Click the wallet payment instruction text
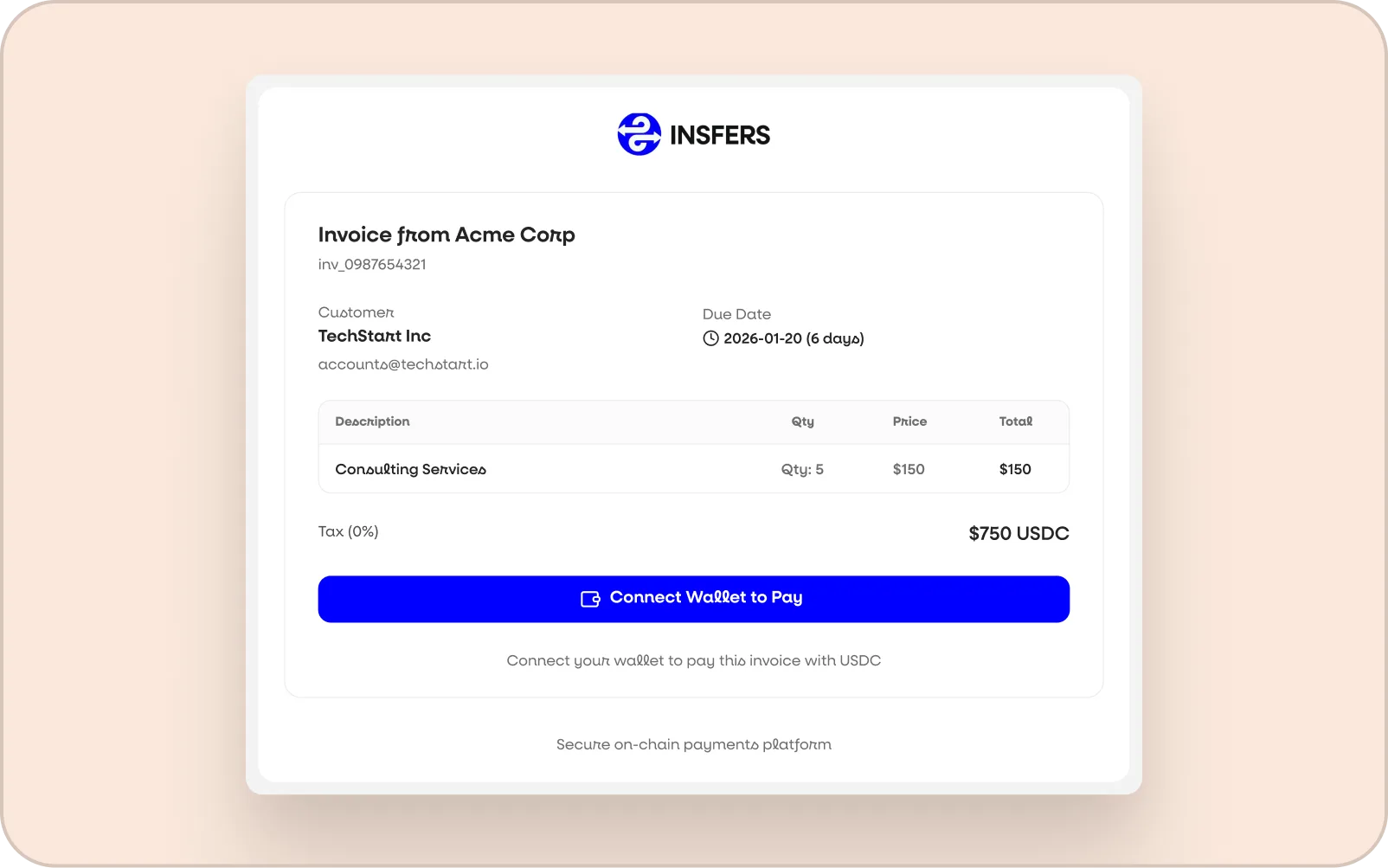Screen dimensions: 1388x868 tap(693, 660)
